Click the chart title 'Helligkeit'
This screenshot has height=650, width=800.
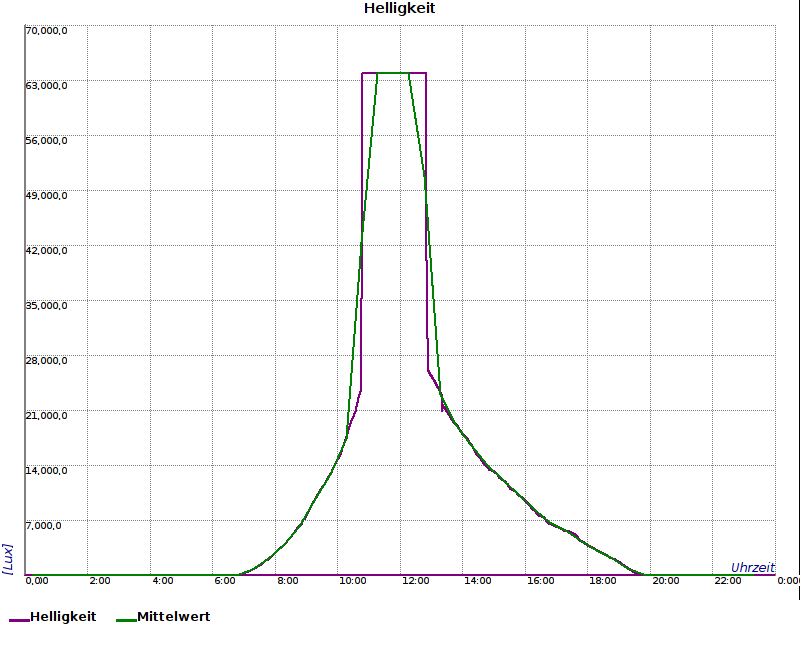click(x=399, y=9)
